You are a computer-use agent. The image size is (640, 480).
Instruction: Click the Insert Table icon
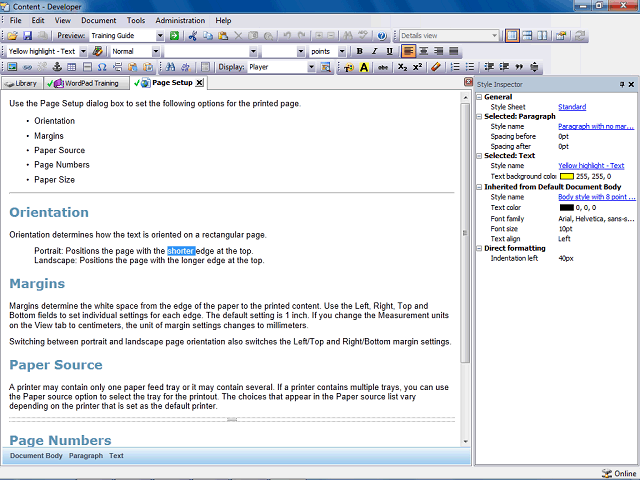click(72, 67)
